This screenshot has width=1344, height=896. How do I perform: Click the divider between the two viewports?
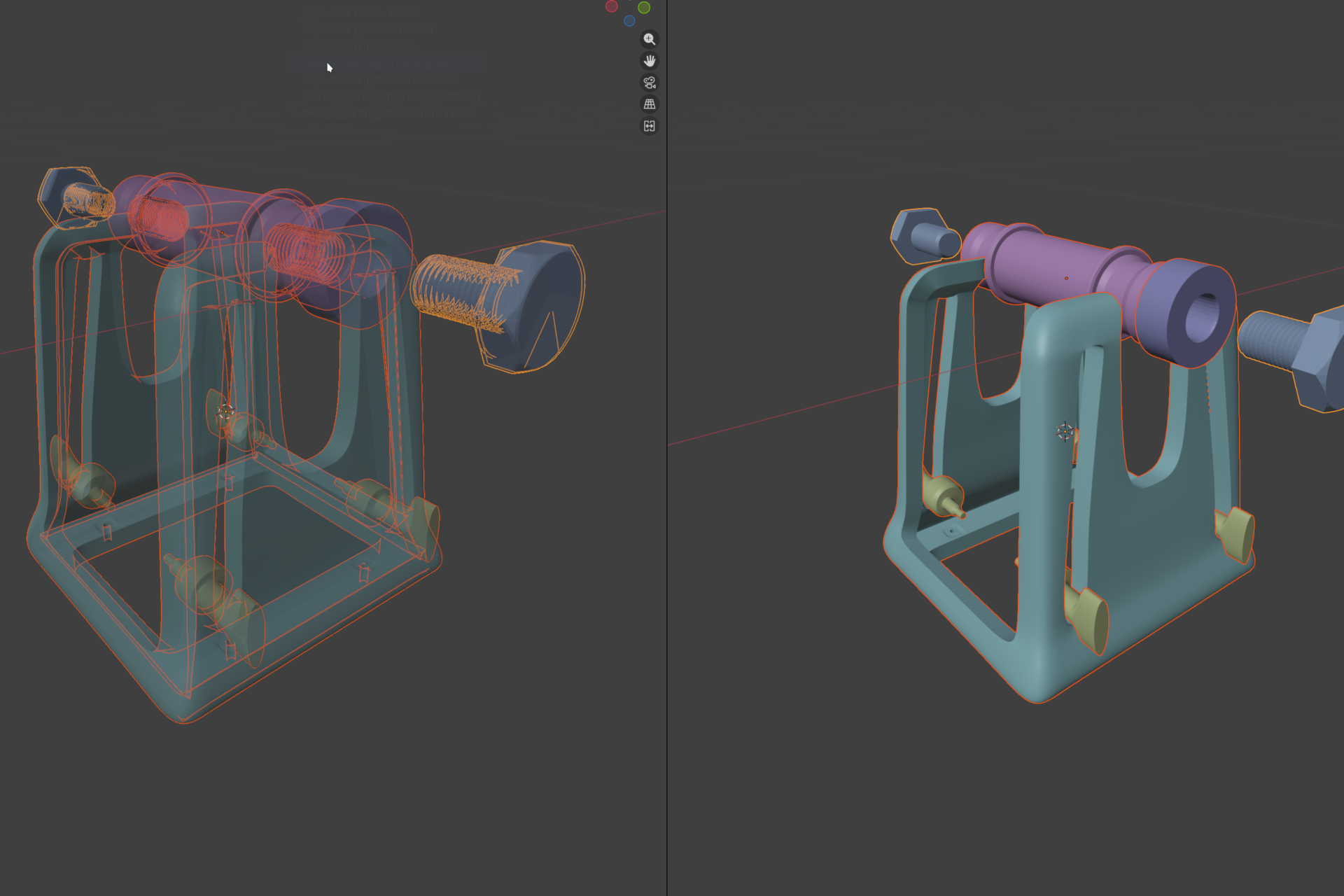point(667,448)
